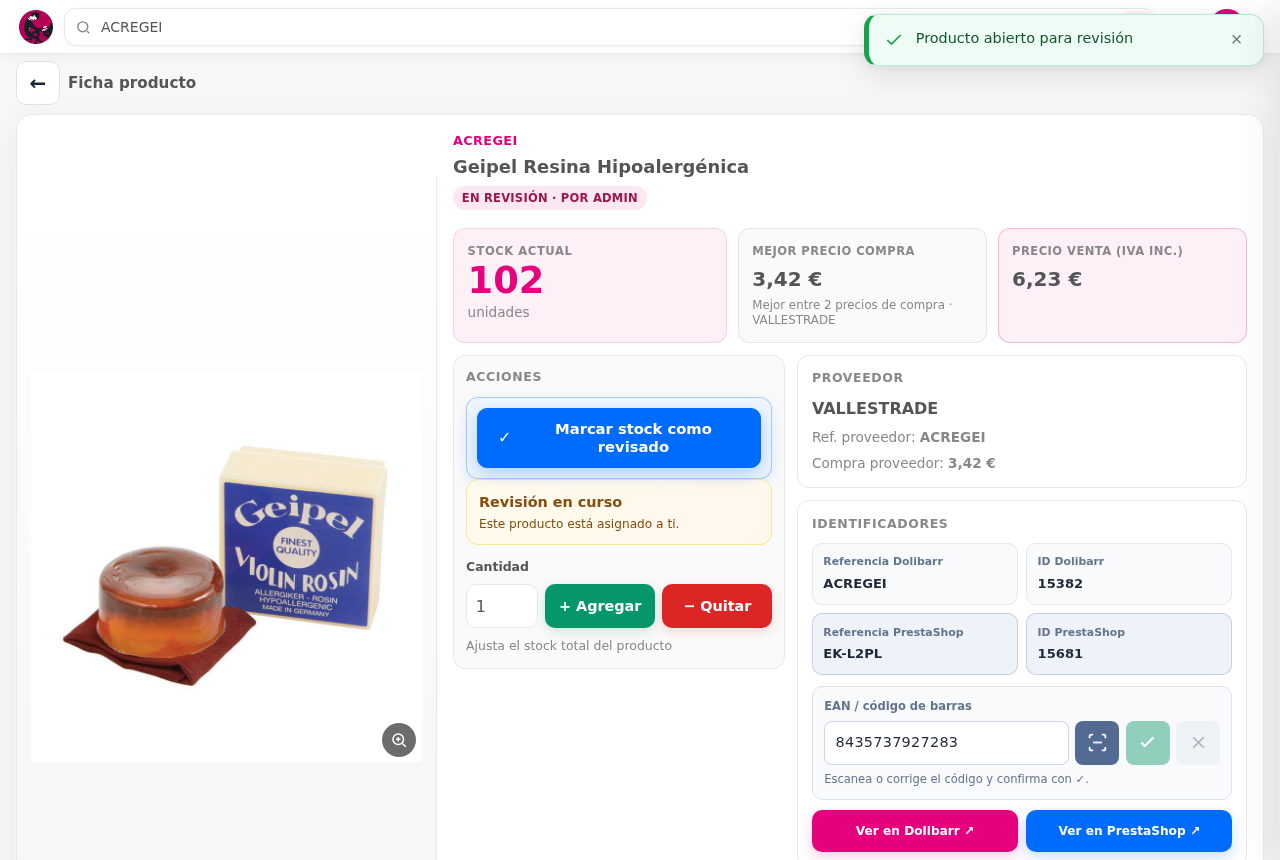Click sale price '6,23 €'
Viewport: 1280px width, 860px height.
pyautogui.click(x=1047, y=280)
